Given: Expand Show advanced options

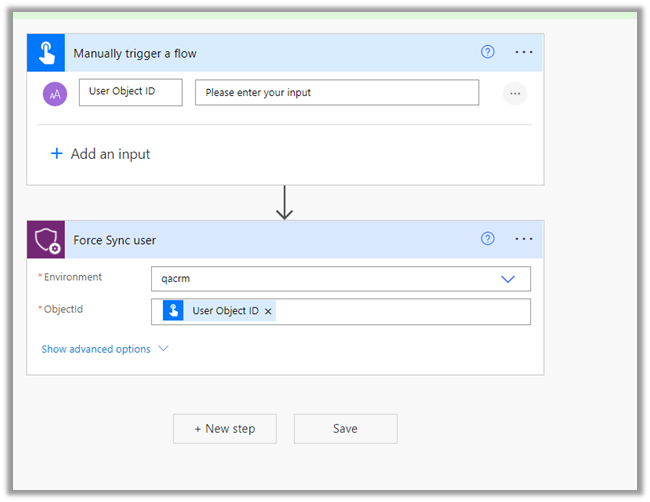Looking at the screenshot, I should tap(105, 349).
